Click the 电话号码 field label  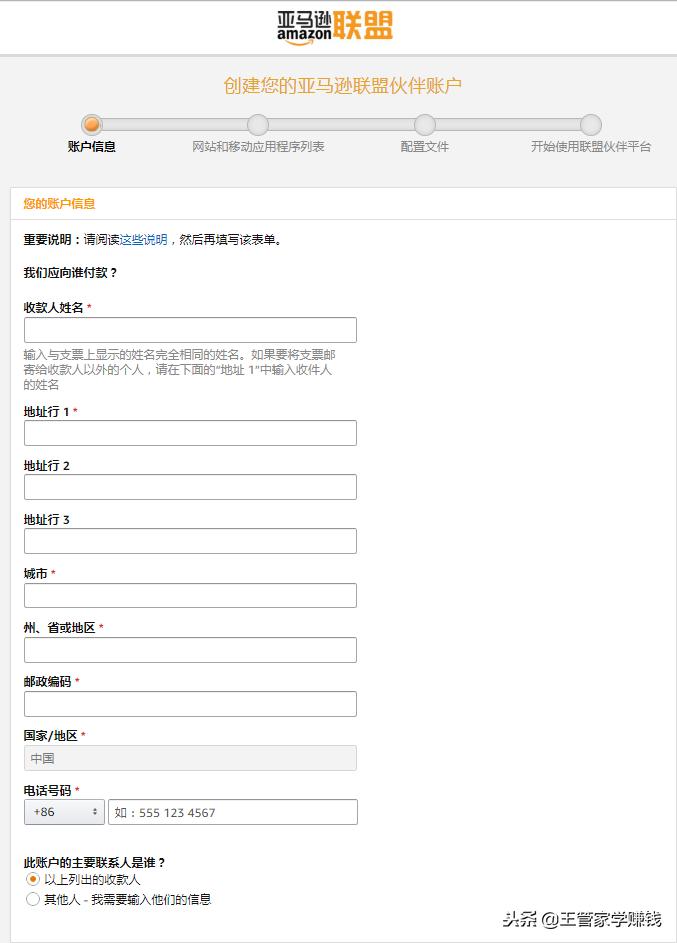tap(47, 790)
